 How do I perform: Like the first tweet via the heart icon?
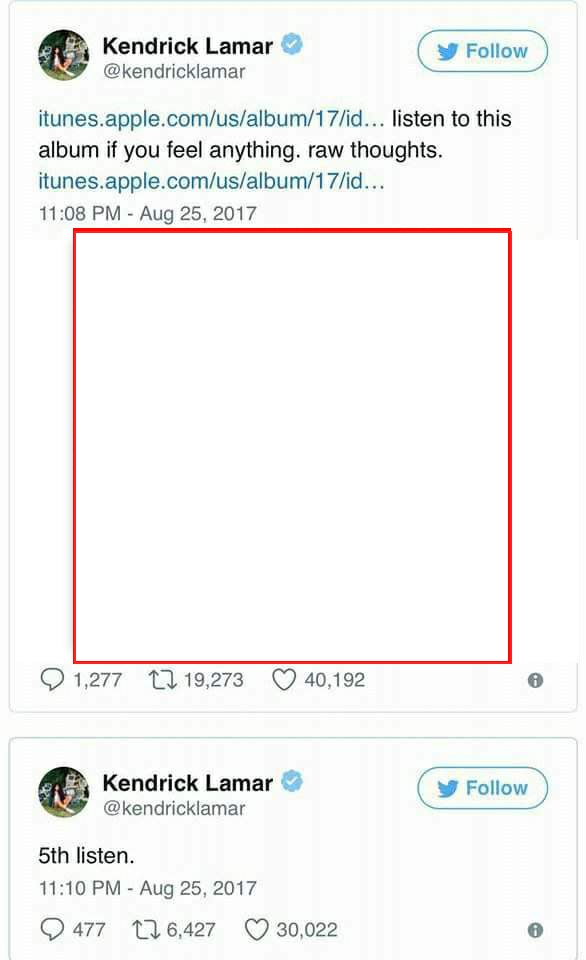coord(284,680)
